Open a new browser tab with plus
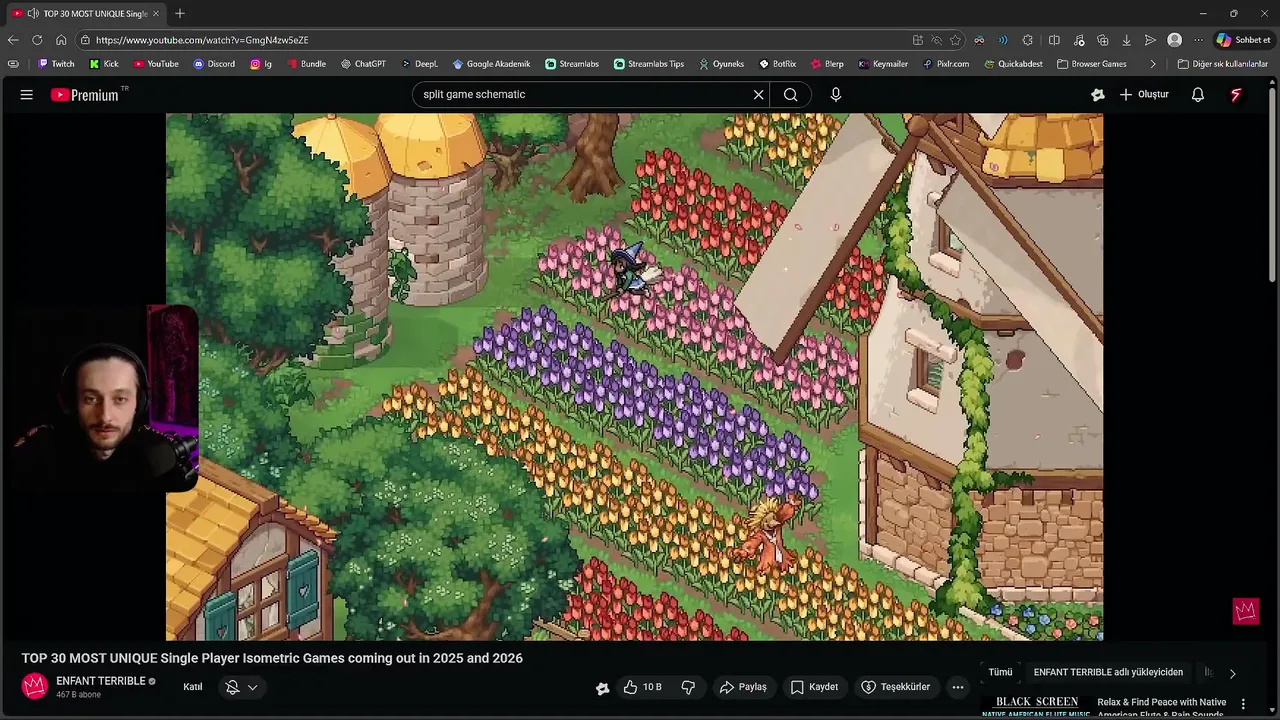This screenshot has height=720, width=1280. pos(180,14)
